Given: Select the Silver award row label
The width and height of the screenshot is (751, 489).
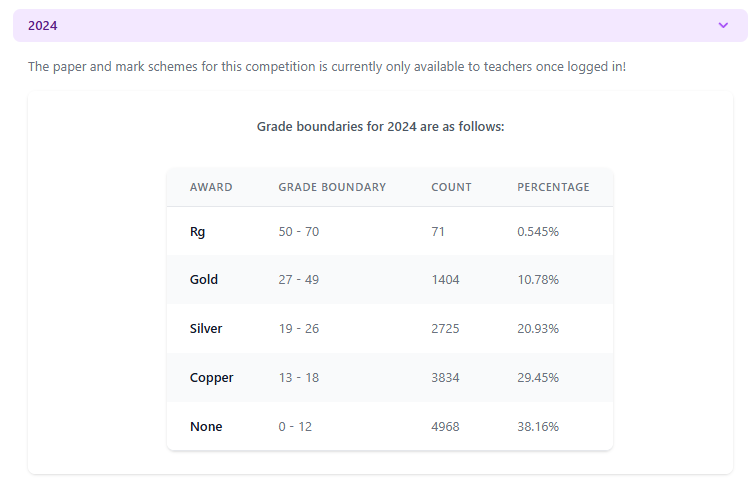Looking at the screenshot, I should (x=206, y=329).
